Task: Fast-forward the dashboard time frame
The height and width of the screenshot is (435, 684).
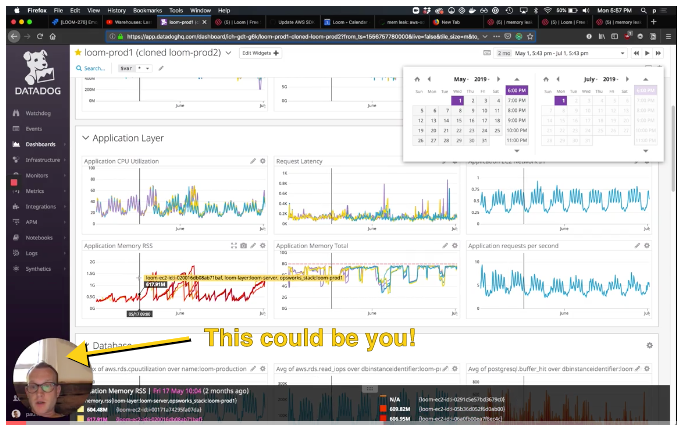Action: (658, 53)
